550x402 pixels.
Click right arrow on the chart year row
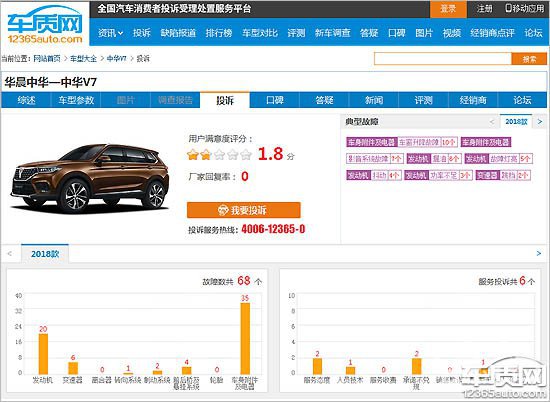pyautogui.click(x=539, y=253)
